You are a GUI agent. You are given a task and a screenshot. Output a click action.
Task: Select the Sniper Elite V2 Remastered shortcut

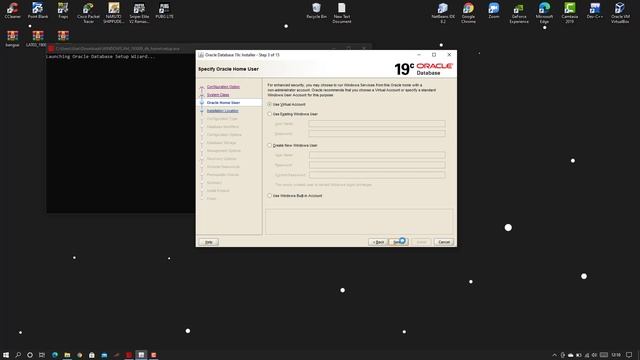pos(139,13)
